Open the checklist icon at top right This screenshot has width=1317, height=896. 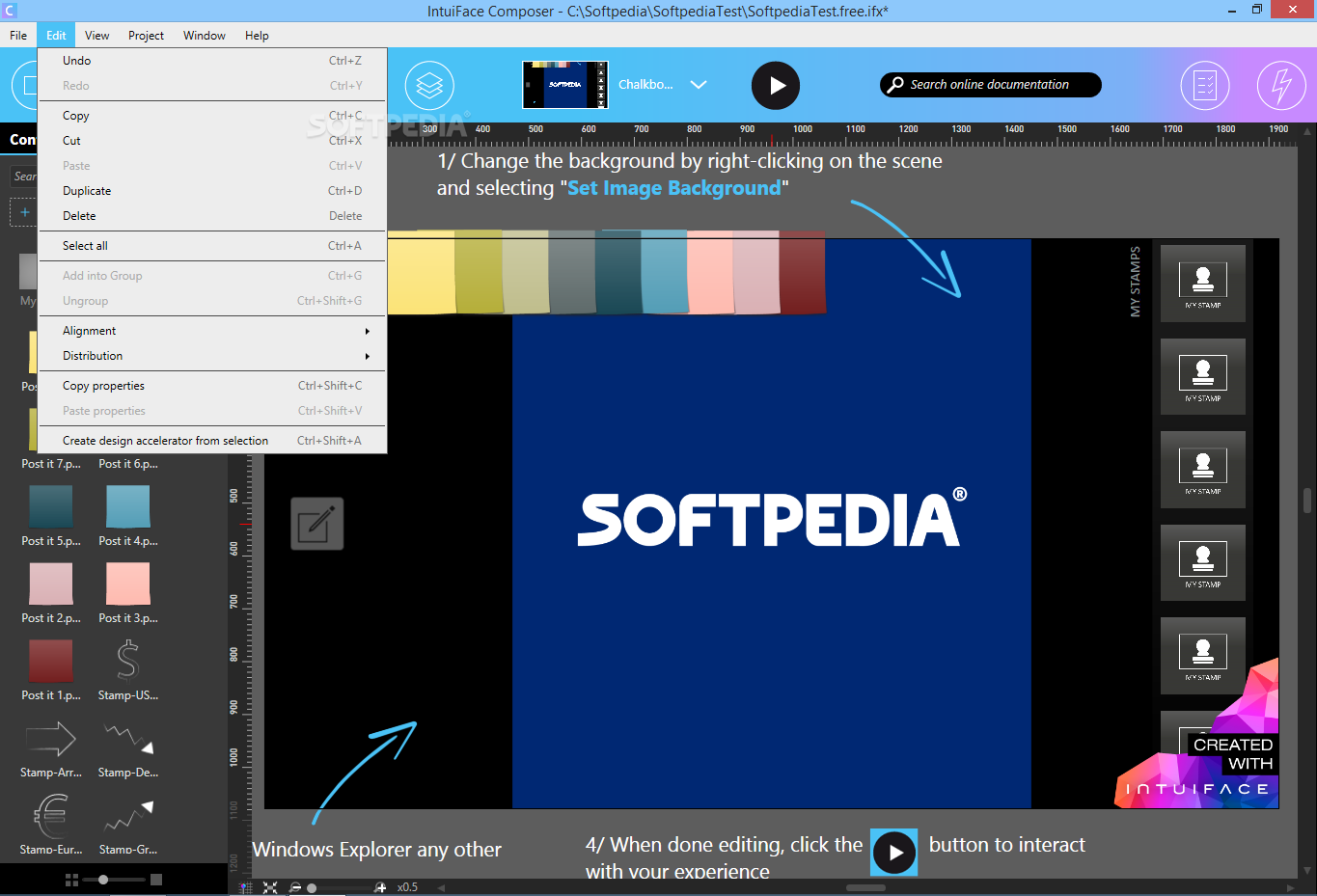pyautogui.click(x=1205, y=86)
